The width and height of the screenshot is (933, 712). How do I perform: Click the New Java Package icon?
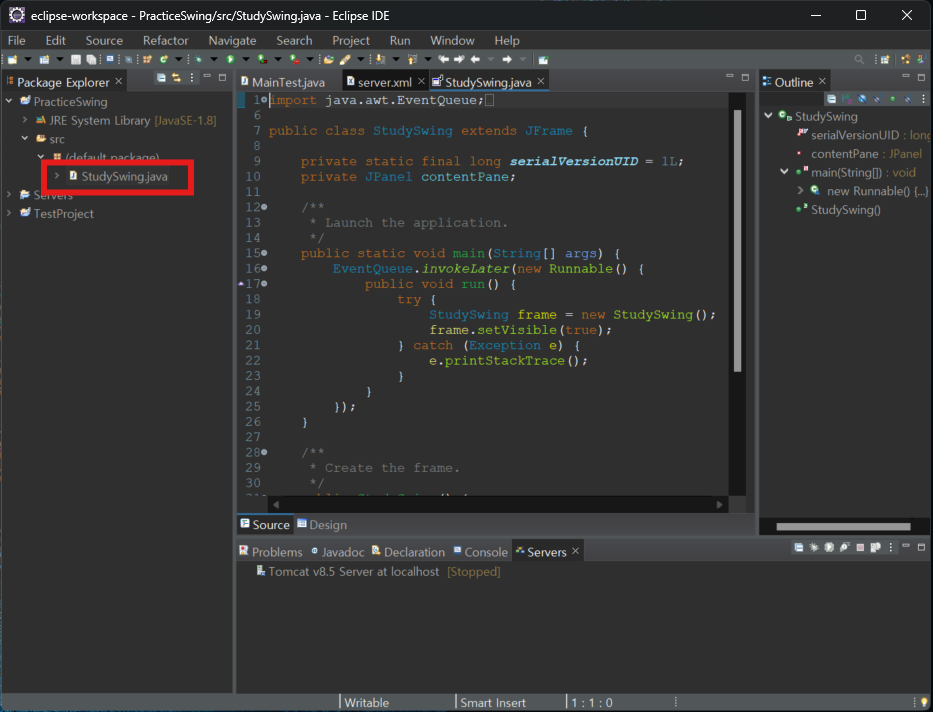click(x=147, y=59)
